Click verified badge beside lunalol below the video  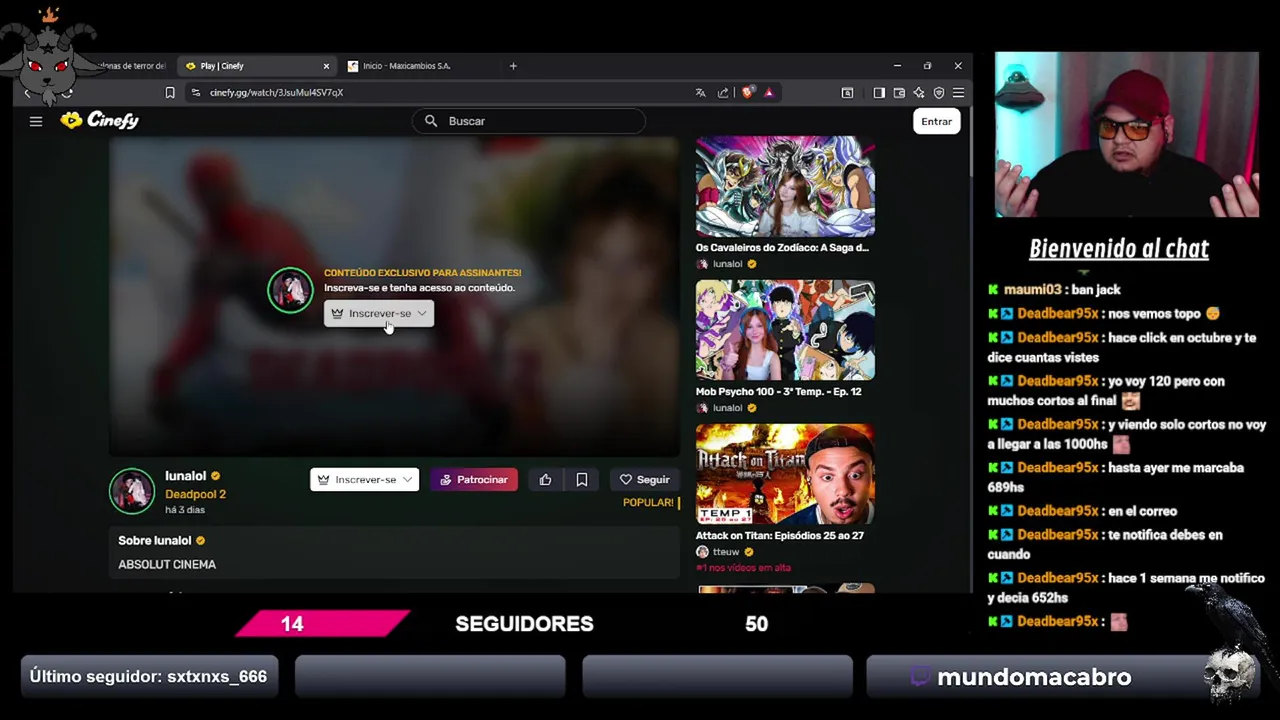point(215,476)
